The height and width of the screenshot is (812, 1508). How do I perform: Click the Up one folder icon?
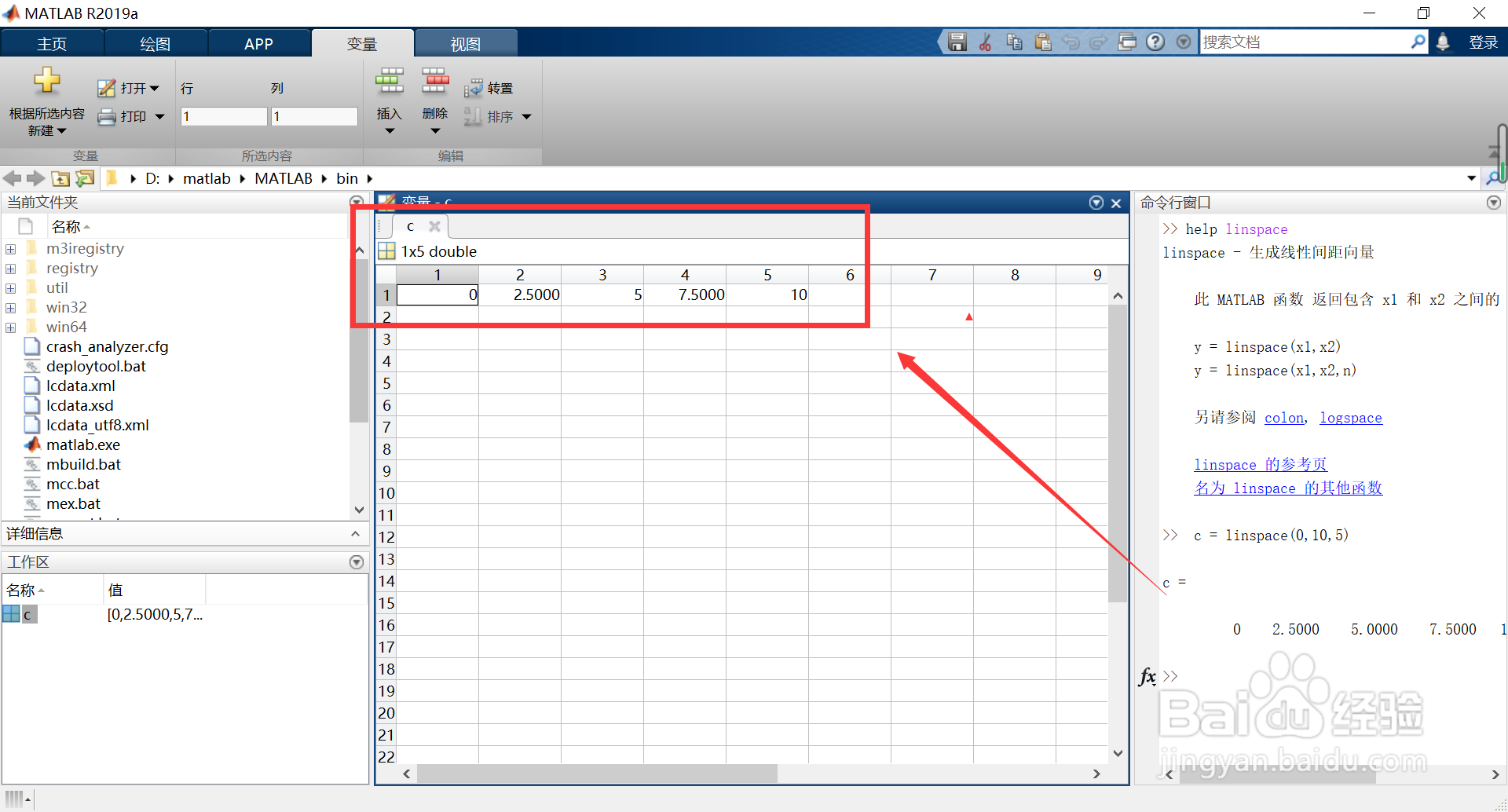(60, 178)
